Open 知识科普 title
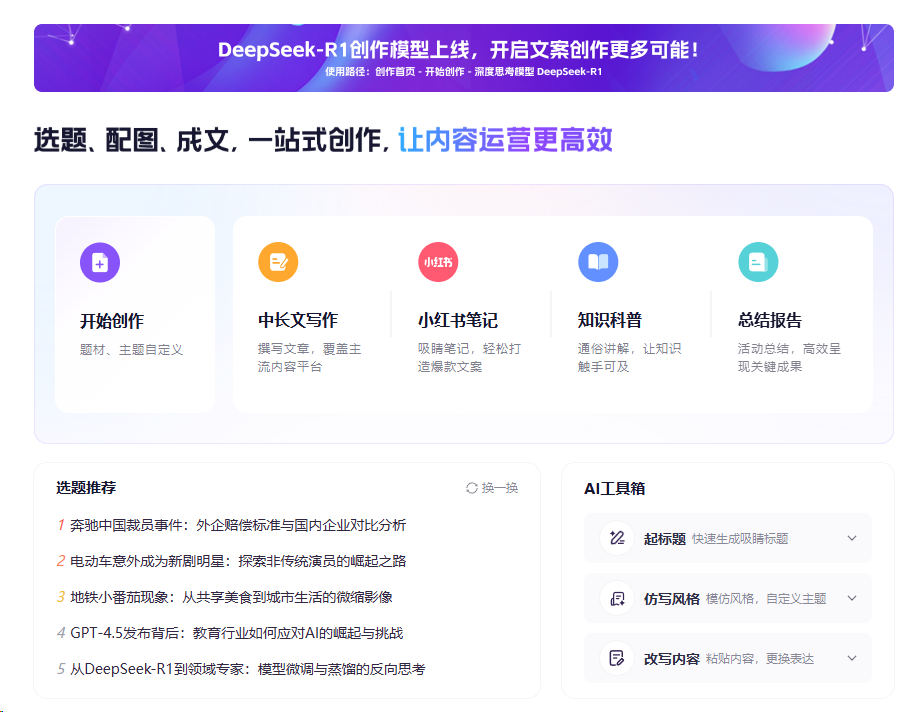Image resolution: width=916 pixels, height=712 pixels. 610,320
